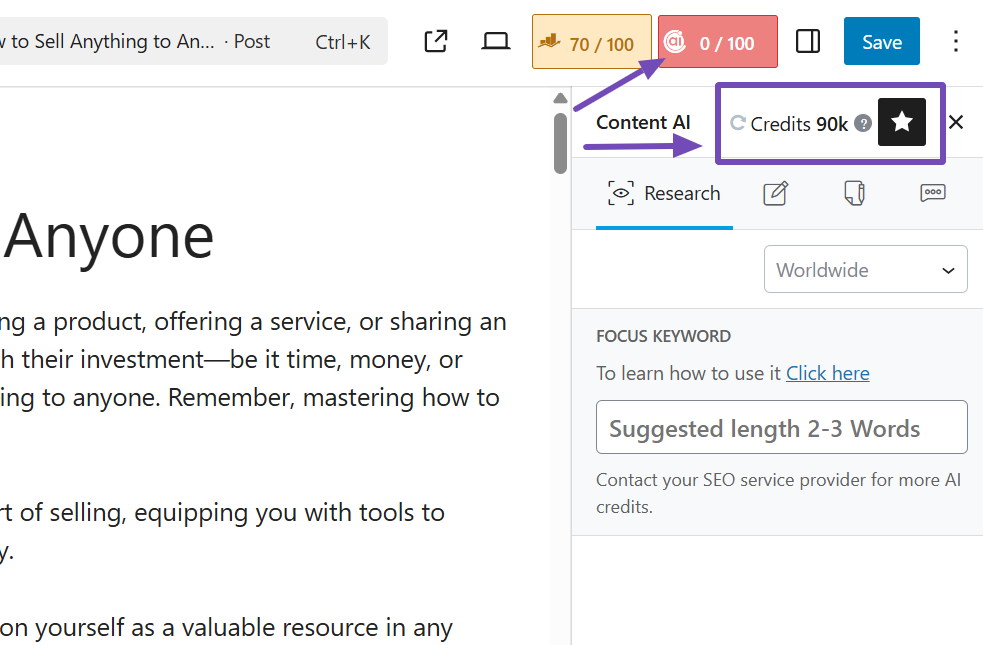Open the view post external link icon

click(435, 41)
